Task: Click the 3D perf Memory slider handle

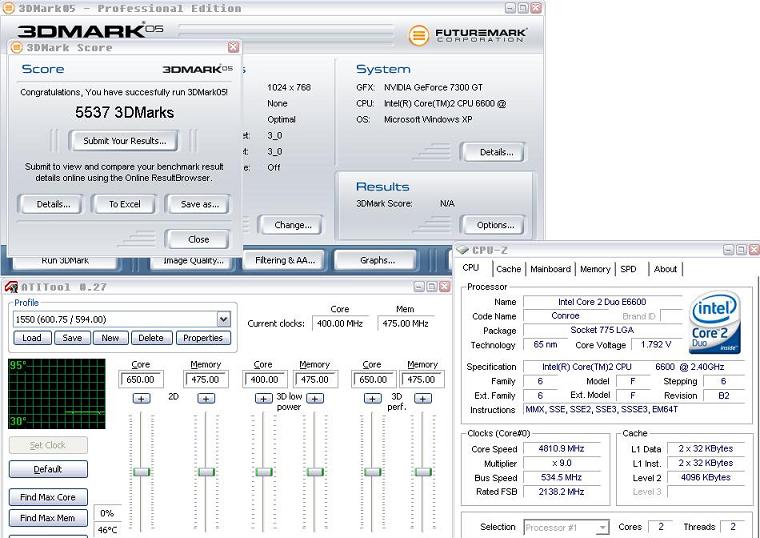Action: point(423,472)
